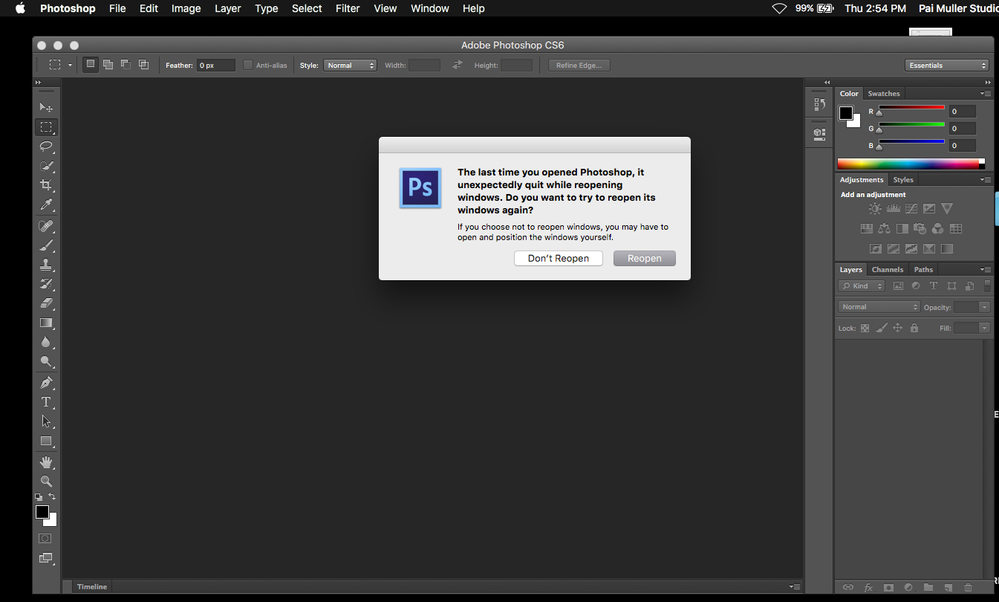
Task: Click the Don't Reopen button
Action: [558, 258]
